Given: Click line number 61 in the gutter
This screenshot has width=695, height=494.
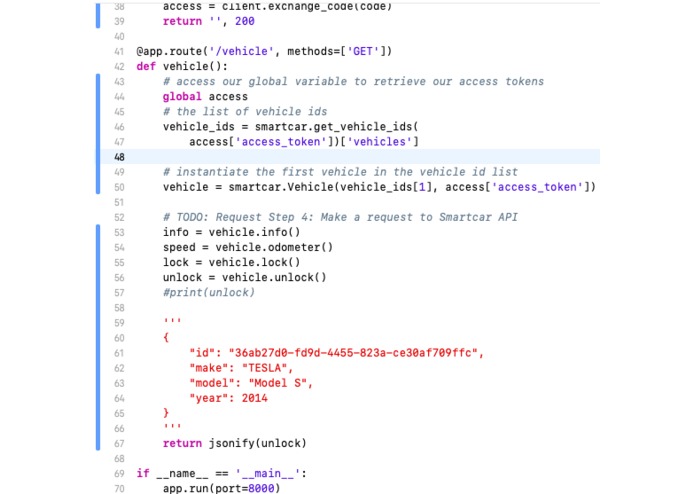Looking at the screenshot, I should point(119,353).
